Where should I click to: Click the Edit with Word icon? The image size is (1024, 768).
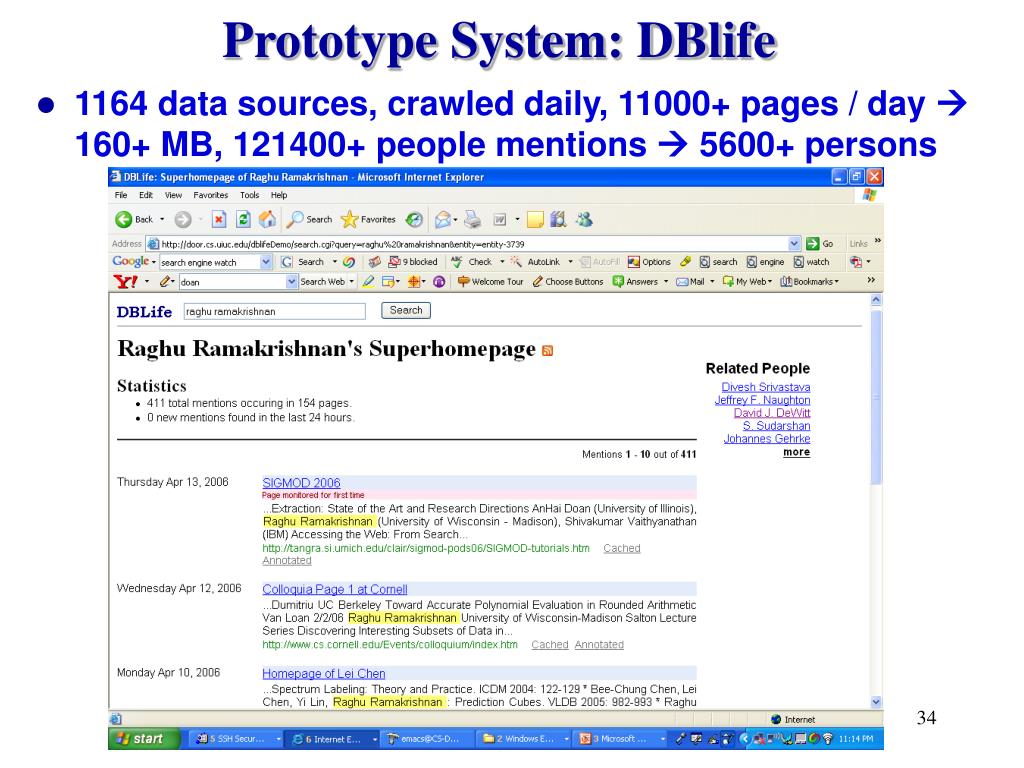point(500,220)
